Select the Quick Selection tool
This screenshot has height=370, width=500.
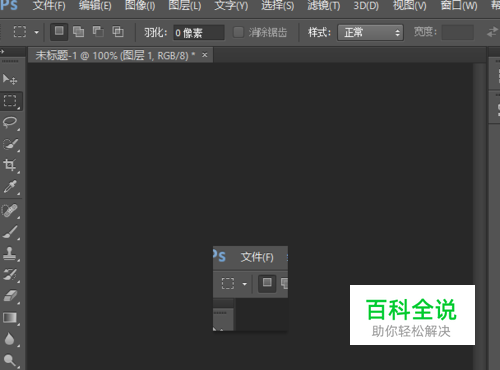(10, 144)
